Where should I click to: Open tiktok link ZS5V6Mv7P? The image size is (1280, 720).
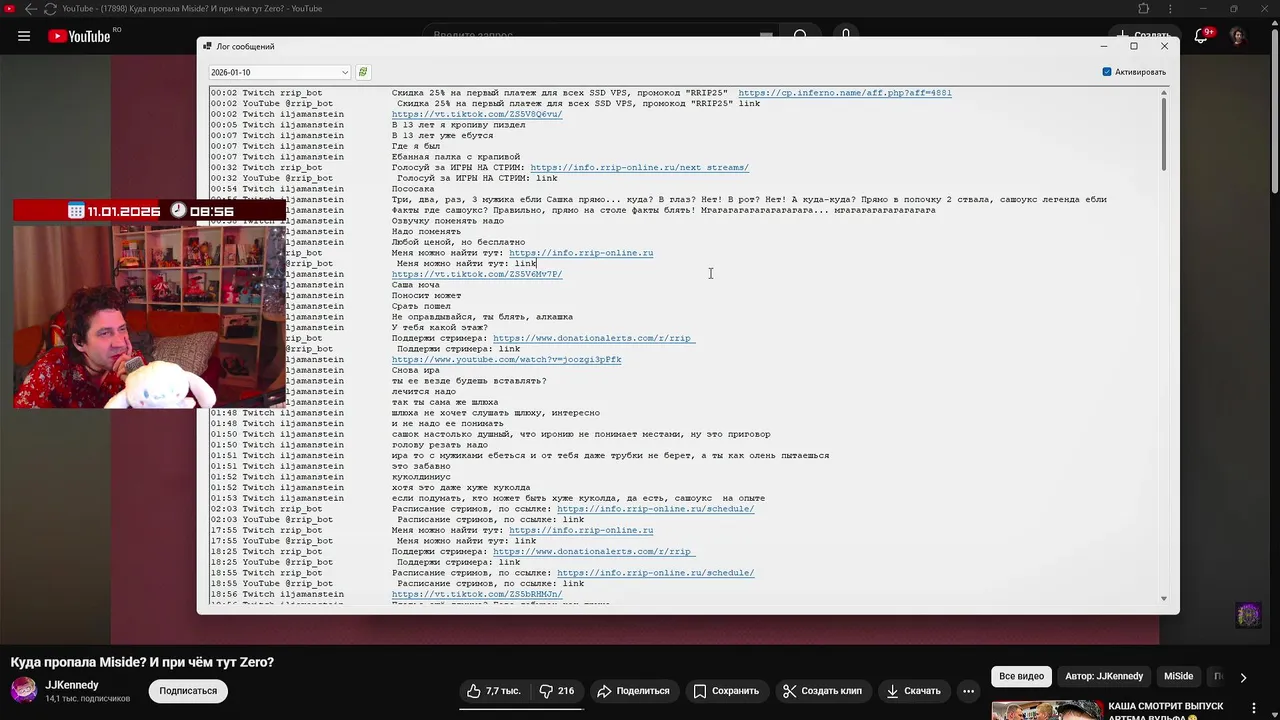tap(477, 274)
